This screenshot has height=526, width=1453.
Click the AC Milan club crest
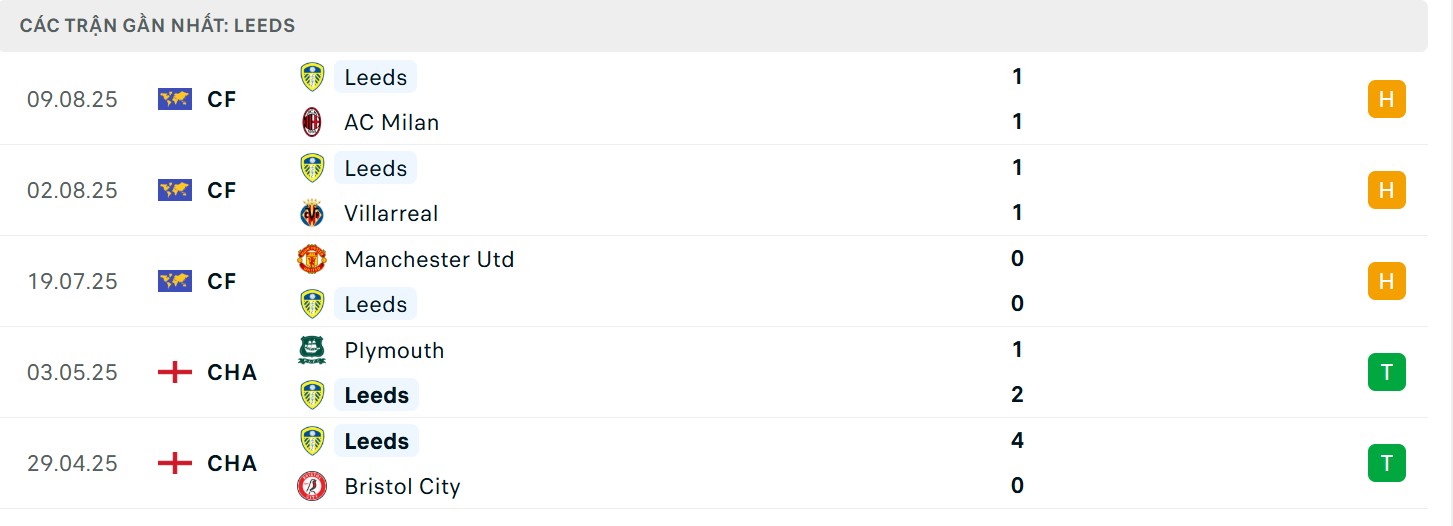[312, 122]
